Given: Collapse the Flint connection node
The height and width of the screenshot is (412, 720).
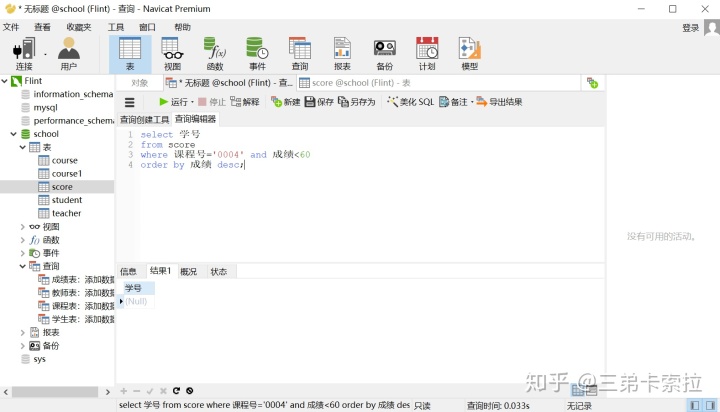Looking at the screenshot, I should coord(5,81).
